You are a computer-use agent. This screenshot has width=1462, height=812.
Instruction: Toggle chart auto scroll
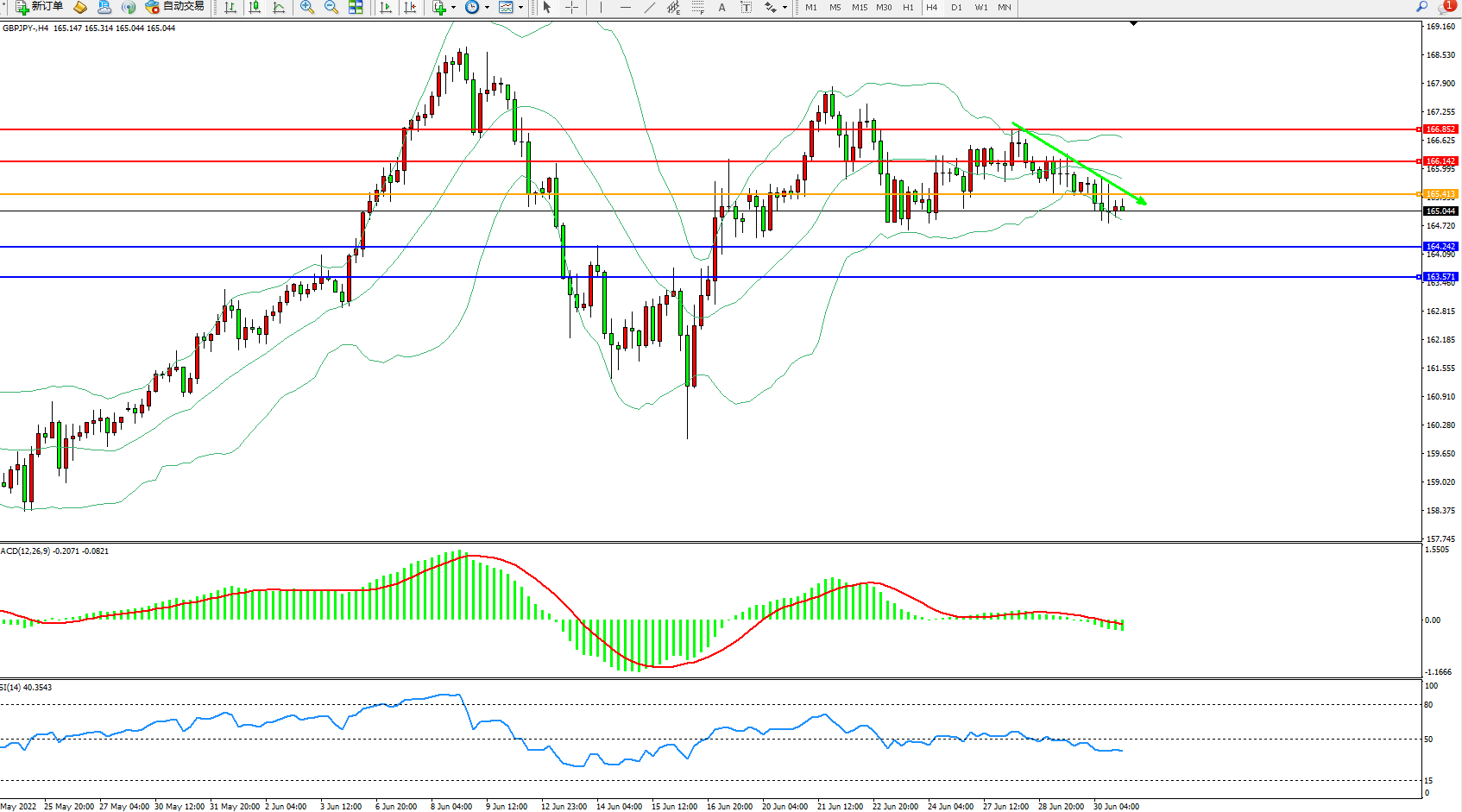(386, 8)
